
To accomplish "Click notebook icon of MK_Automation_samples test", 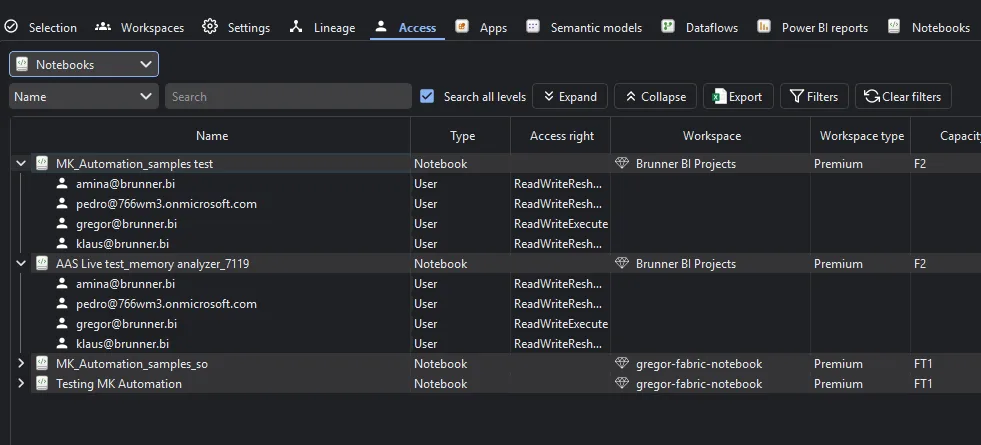I will click(42, 163).
